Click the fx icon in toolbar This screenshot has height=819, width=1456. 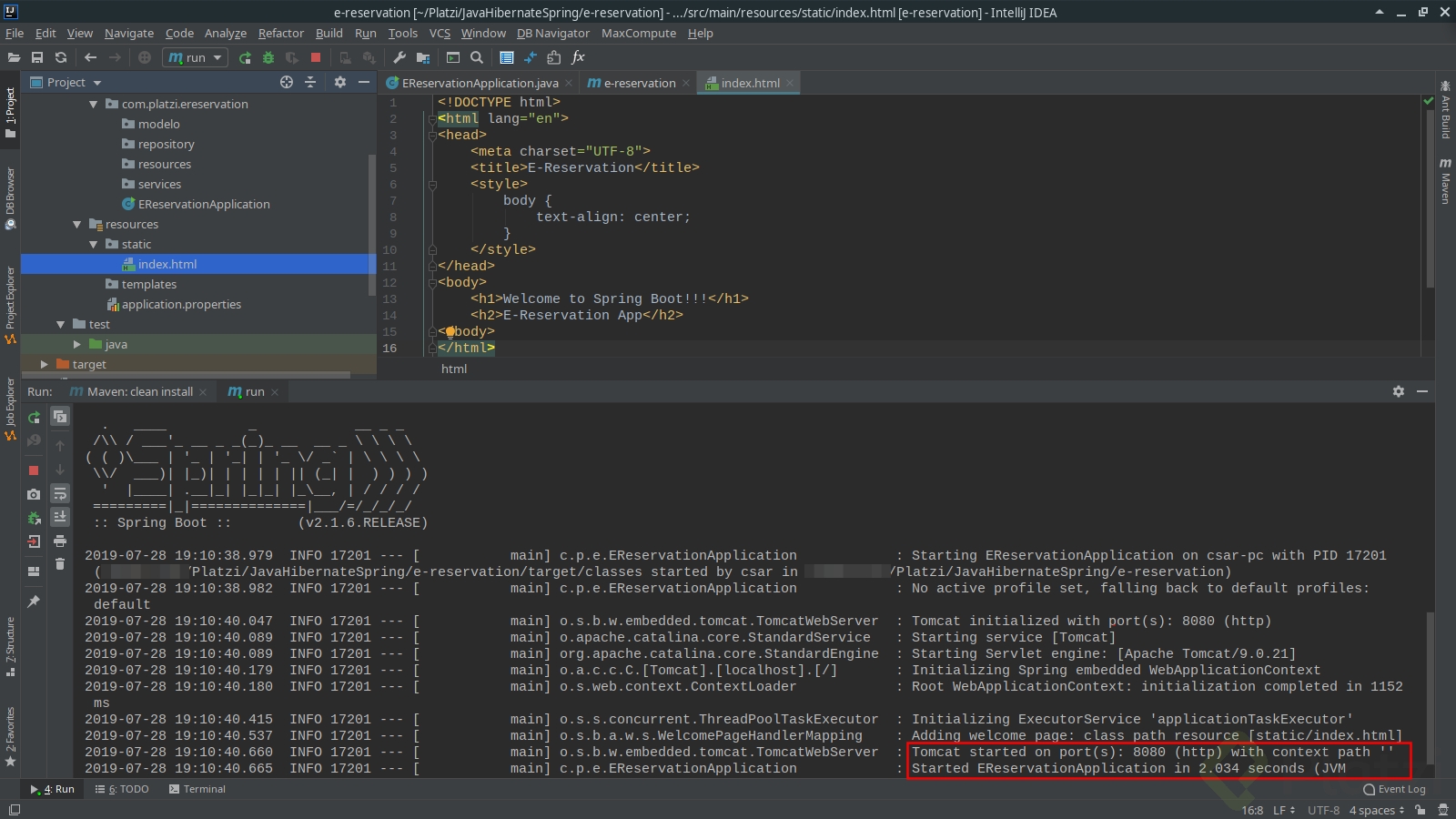coord(578,57)
